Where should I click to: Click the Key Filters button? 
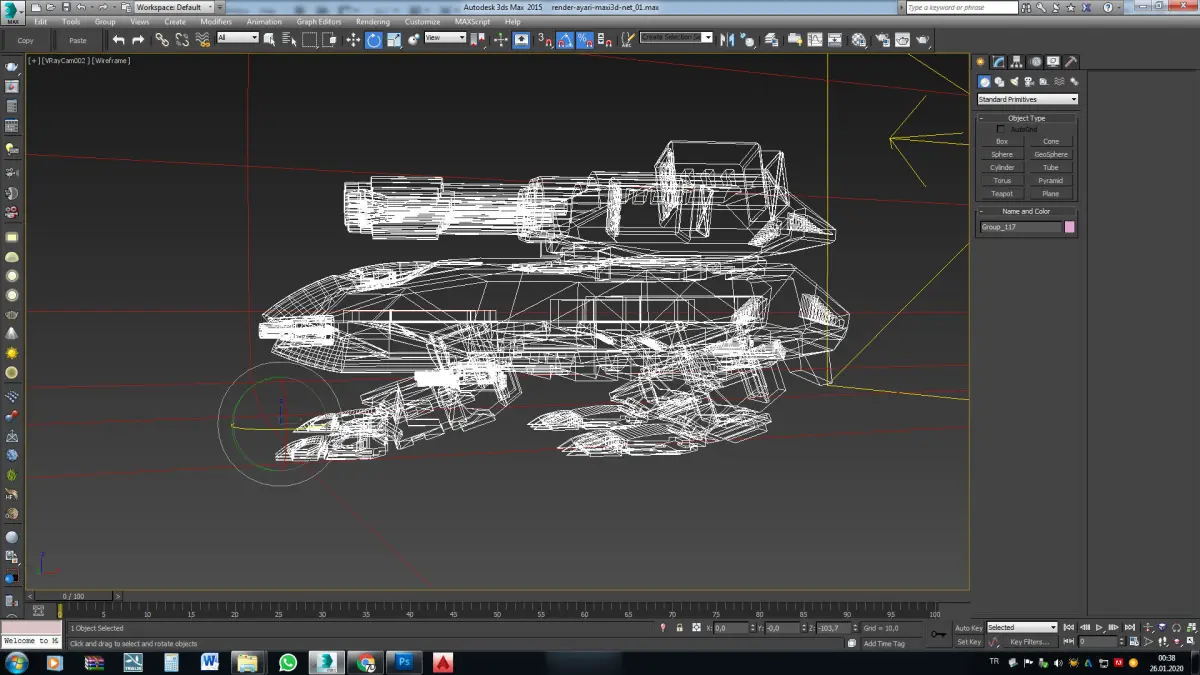tap(1029, 642)
